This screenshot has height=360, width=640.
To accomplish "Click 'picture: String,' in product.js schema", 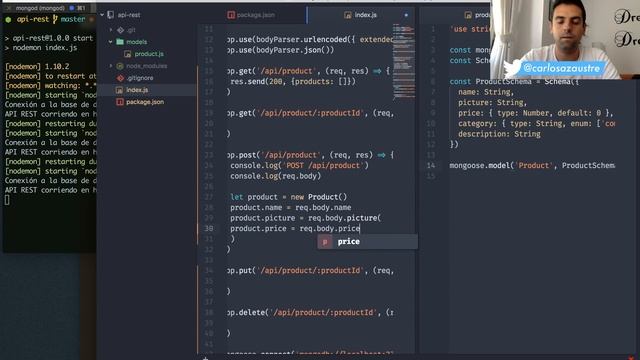I will click(492, 103).
